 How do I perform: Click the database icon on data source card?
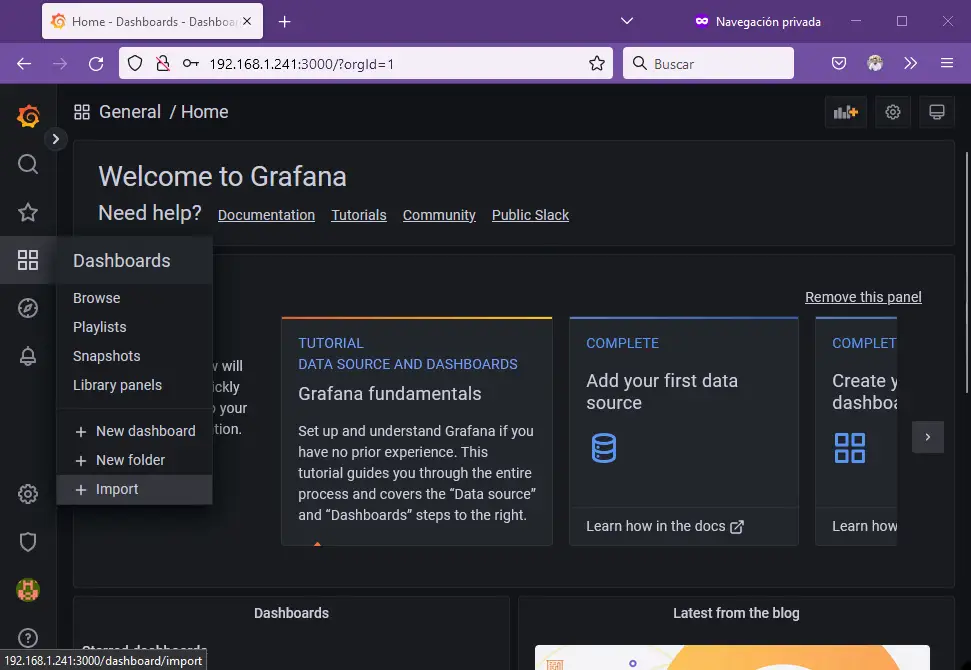click(x=604, y=448)
